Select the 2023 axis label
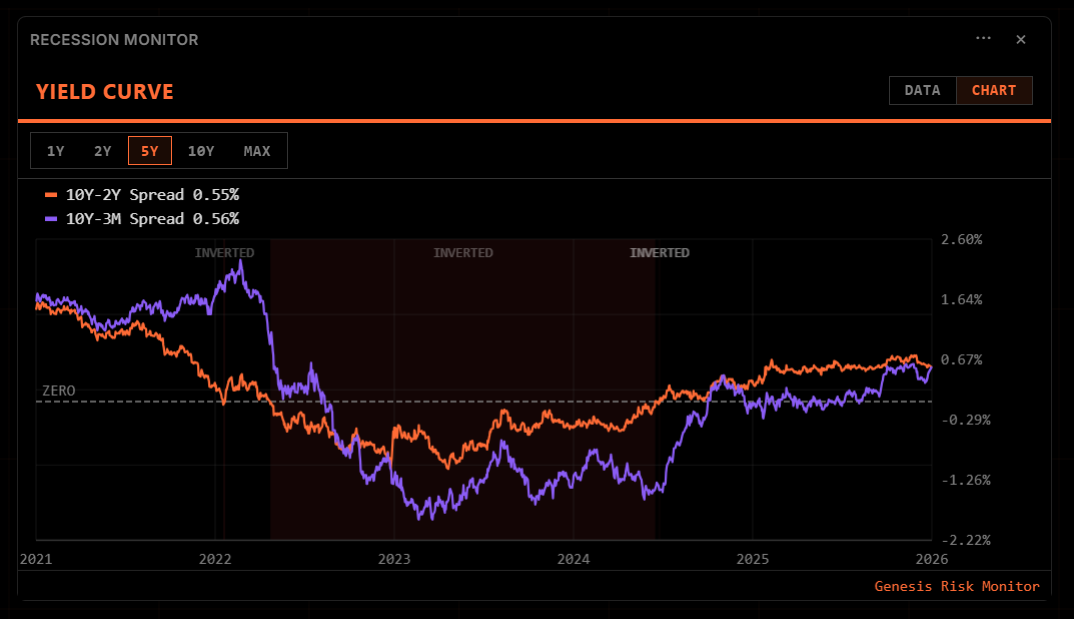Image resolution: width=1074 pixels, height=619 pixels. tap(394, 559)
